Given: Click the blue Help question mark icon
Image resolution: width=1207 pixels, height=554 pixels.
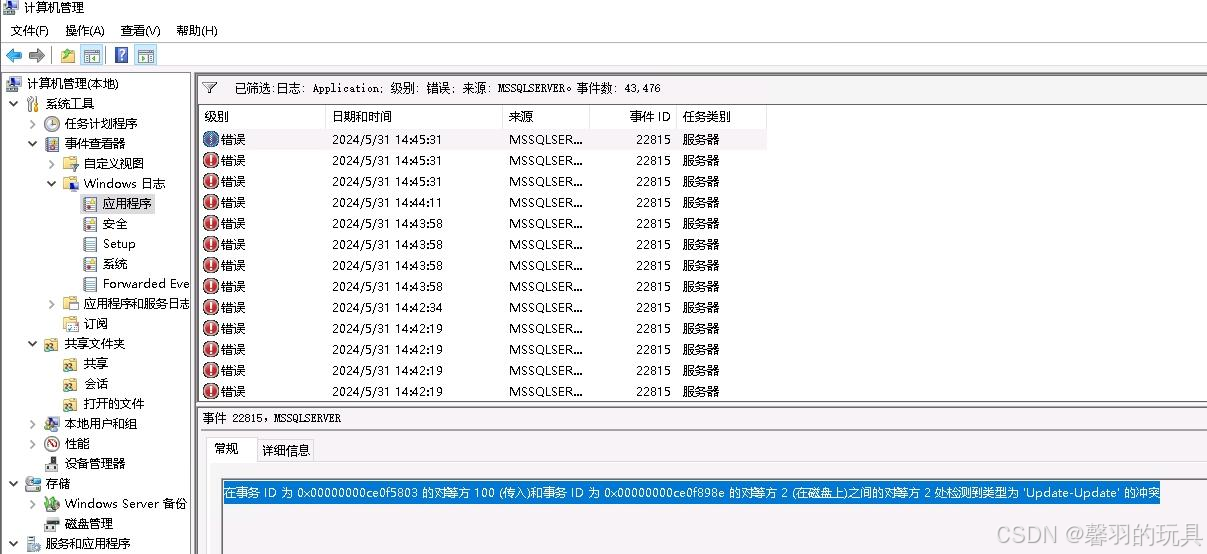Looking at the screenshot, I should click(121, 56).
